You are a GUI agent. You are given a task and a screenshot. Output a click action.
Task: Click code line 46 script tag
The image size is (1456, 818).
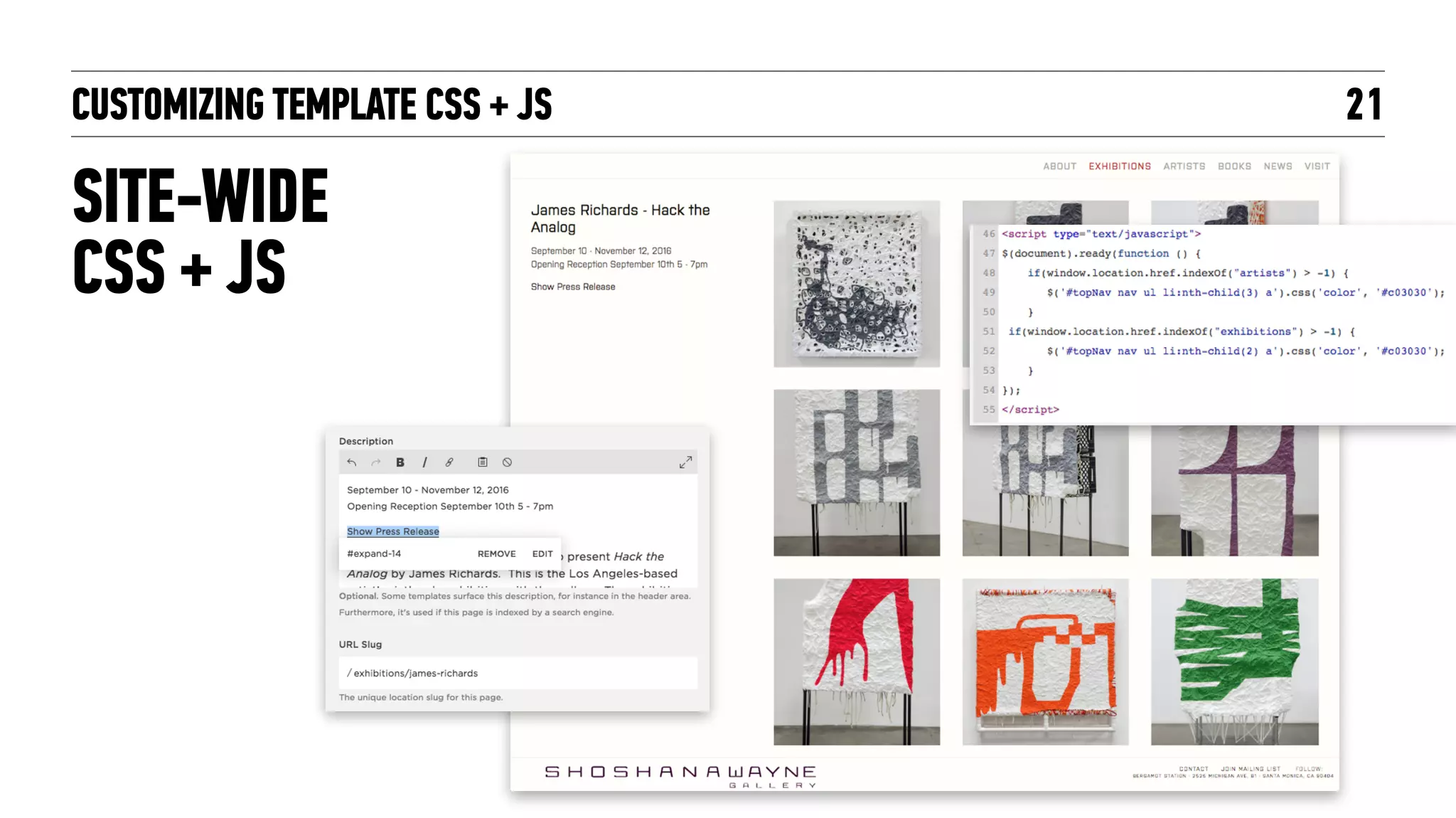[1101, 234]
